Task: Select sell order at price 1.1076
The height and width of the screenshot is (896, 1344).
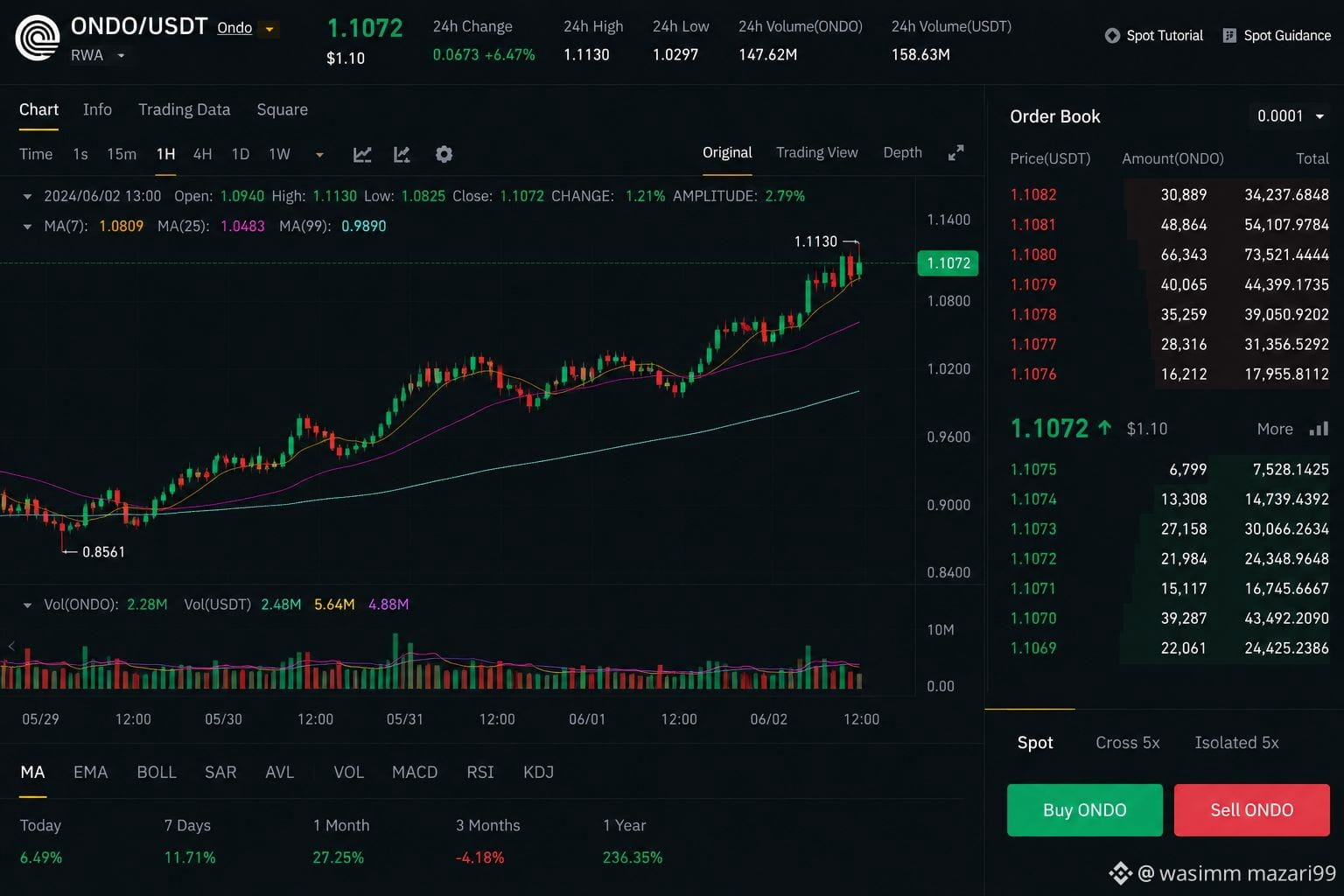Action: [x=1169, y=374]
